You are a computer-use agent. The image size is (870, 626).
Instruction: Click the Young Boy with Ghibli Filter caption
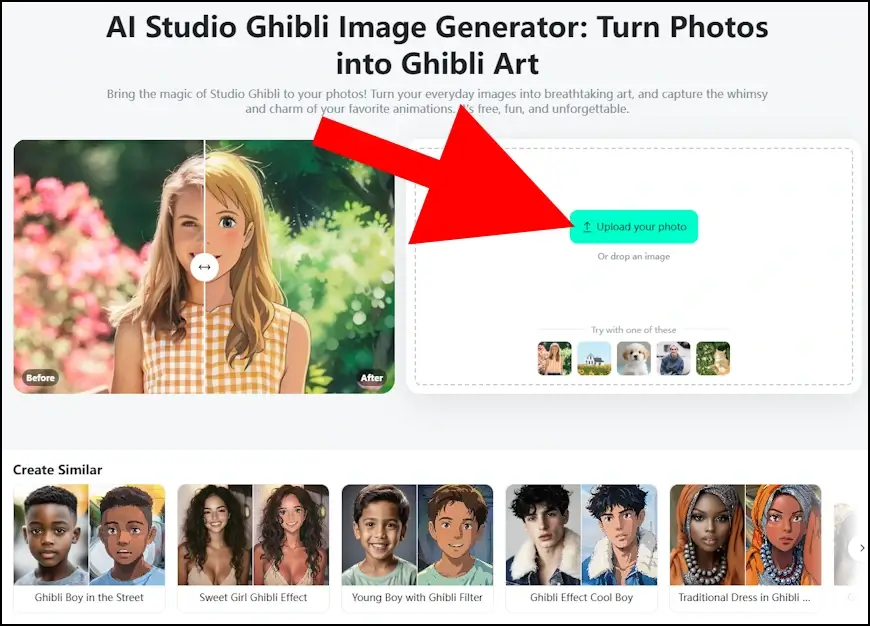[x=417, y=598]
